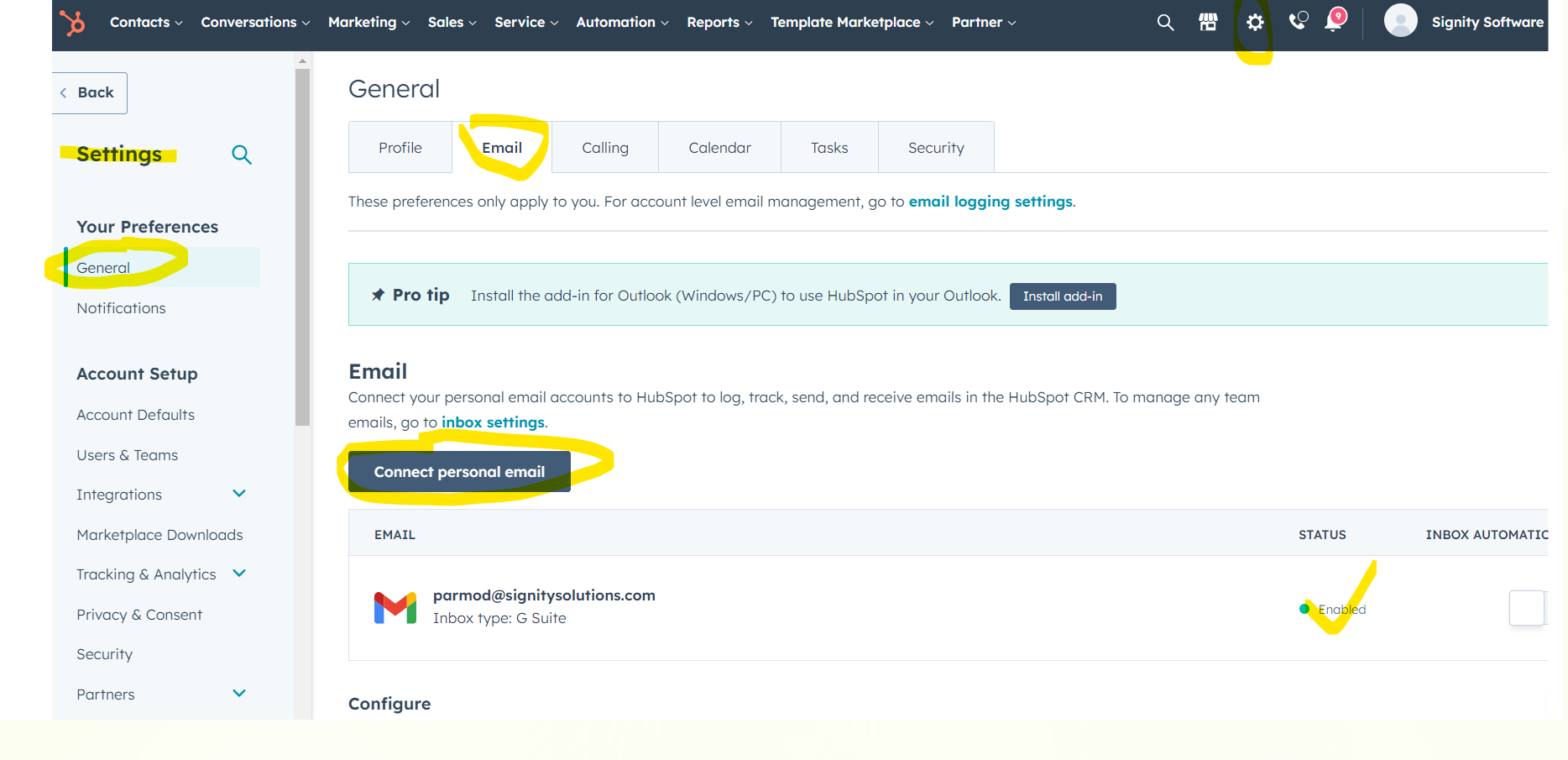The image size is (1568, 760).
Task: Follow the email logging settings link
Action: tap(990, 202)
